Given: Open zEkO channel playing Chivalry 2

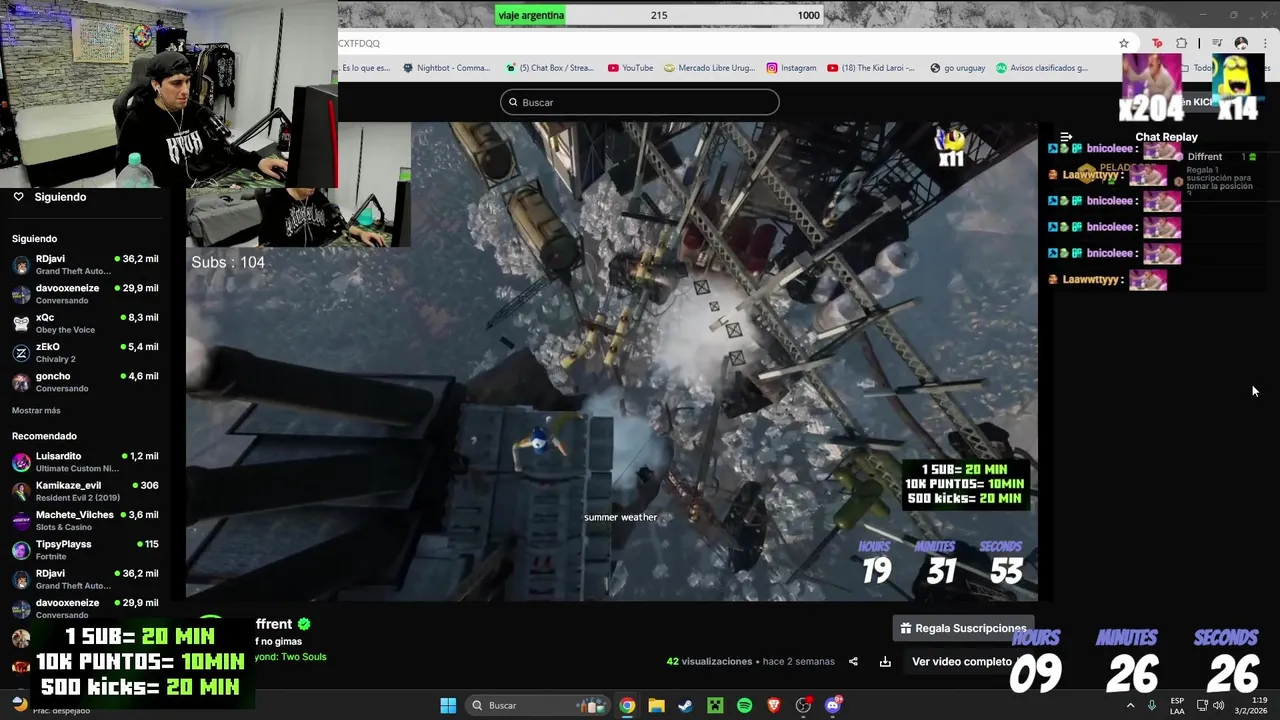Looking at the screenshot, I should pos(85,352).
